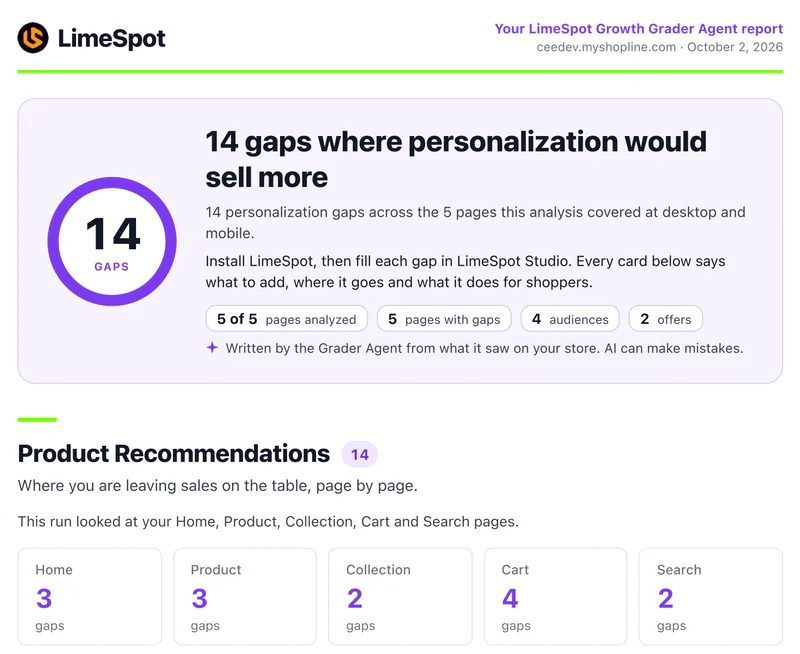
Task: Open the Cart 4 gaps card
Action: point(556,596)
